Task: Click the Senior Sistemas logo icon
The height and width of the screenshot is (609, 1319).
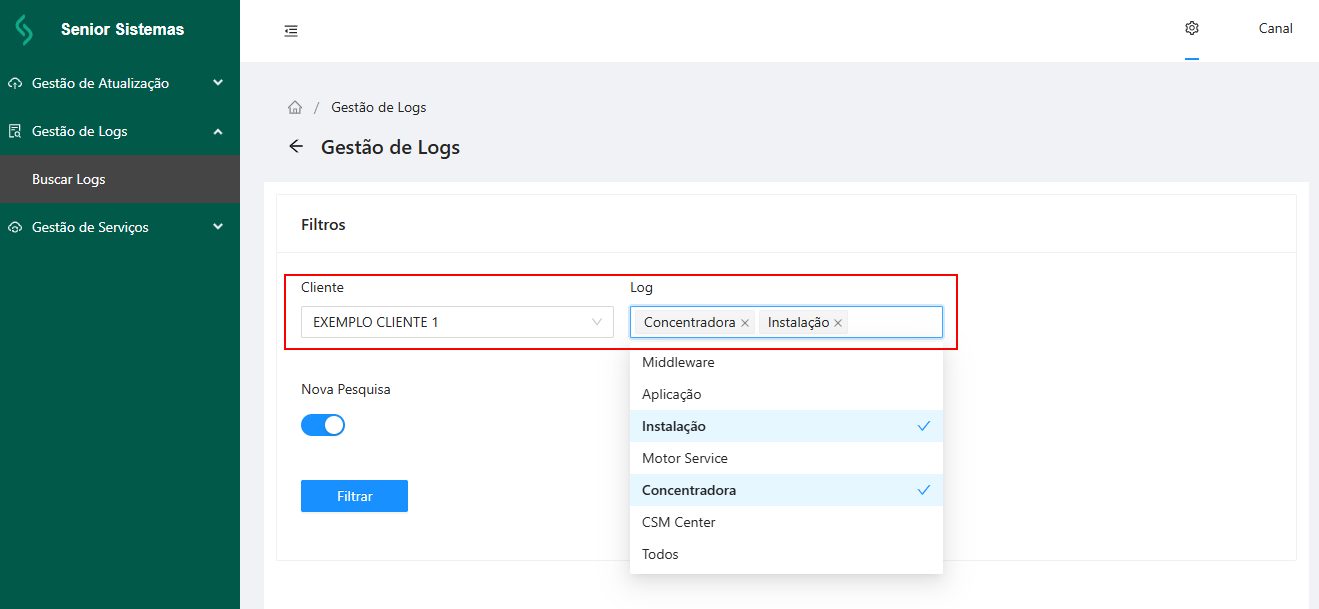Action: click(23, 29)
